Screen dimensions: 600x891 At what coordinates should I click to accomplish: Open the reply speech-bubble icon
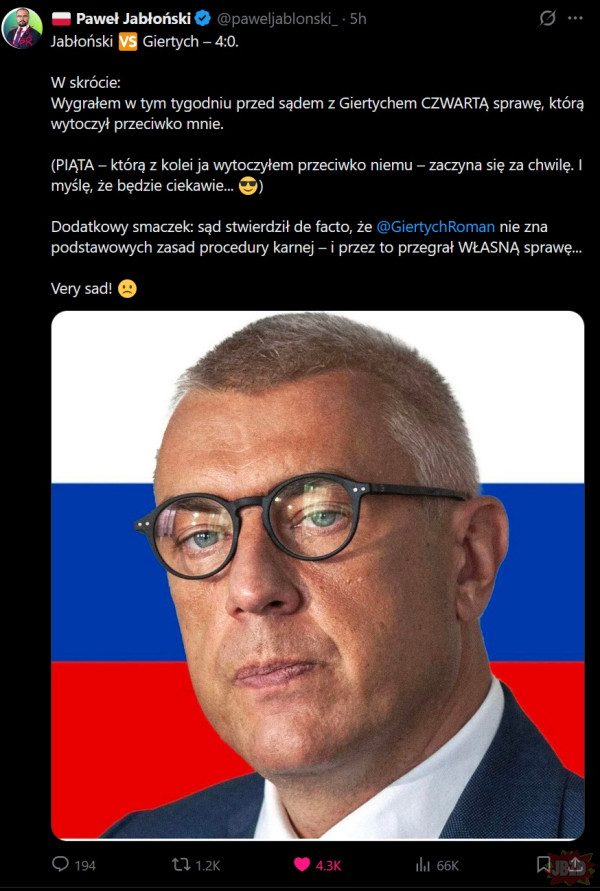coord(60,865)
